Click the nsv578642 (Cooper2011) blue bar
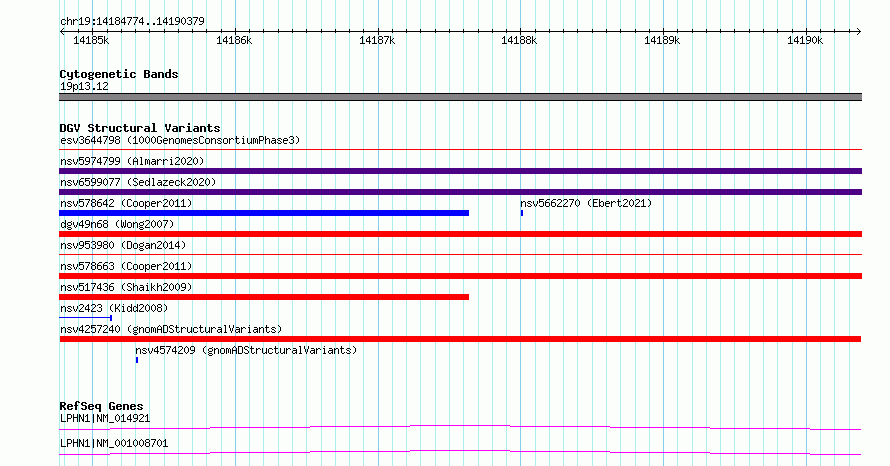The width and height of the screenshot is (890, 466). click(264, 213)
